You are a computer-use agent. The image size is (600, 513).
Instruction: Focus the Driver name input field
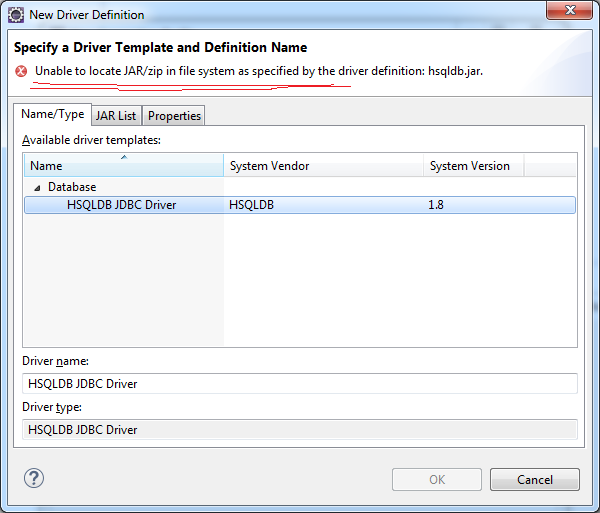pyautogui.click(x=300, y=384)
